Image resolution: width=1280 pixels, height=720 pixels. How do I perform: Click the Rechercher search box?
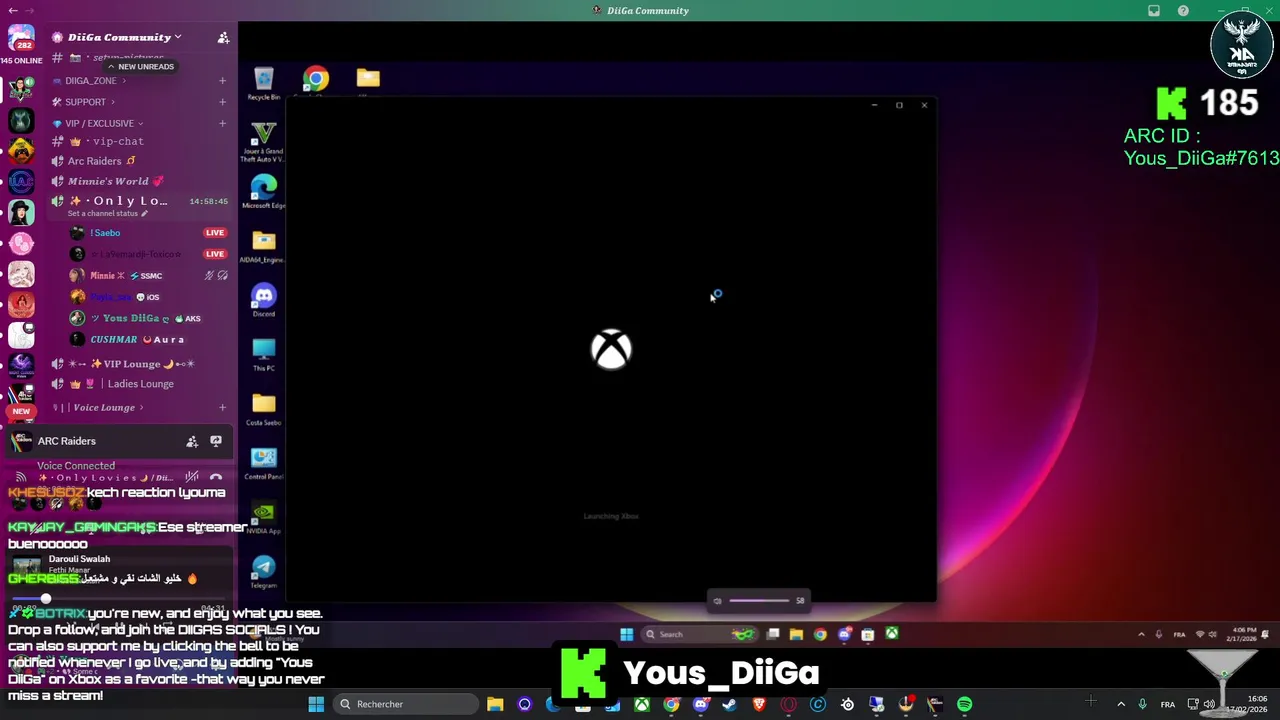(404, 704)
